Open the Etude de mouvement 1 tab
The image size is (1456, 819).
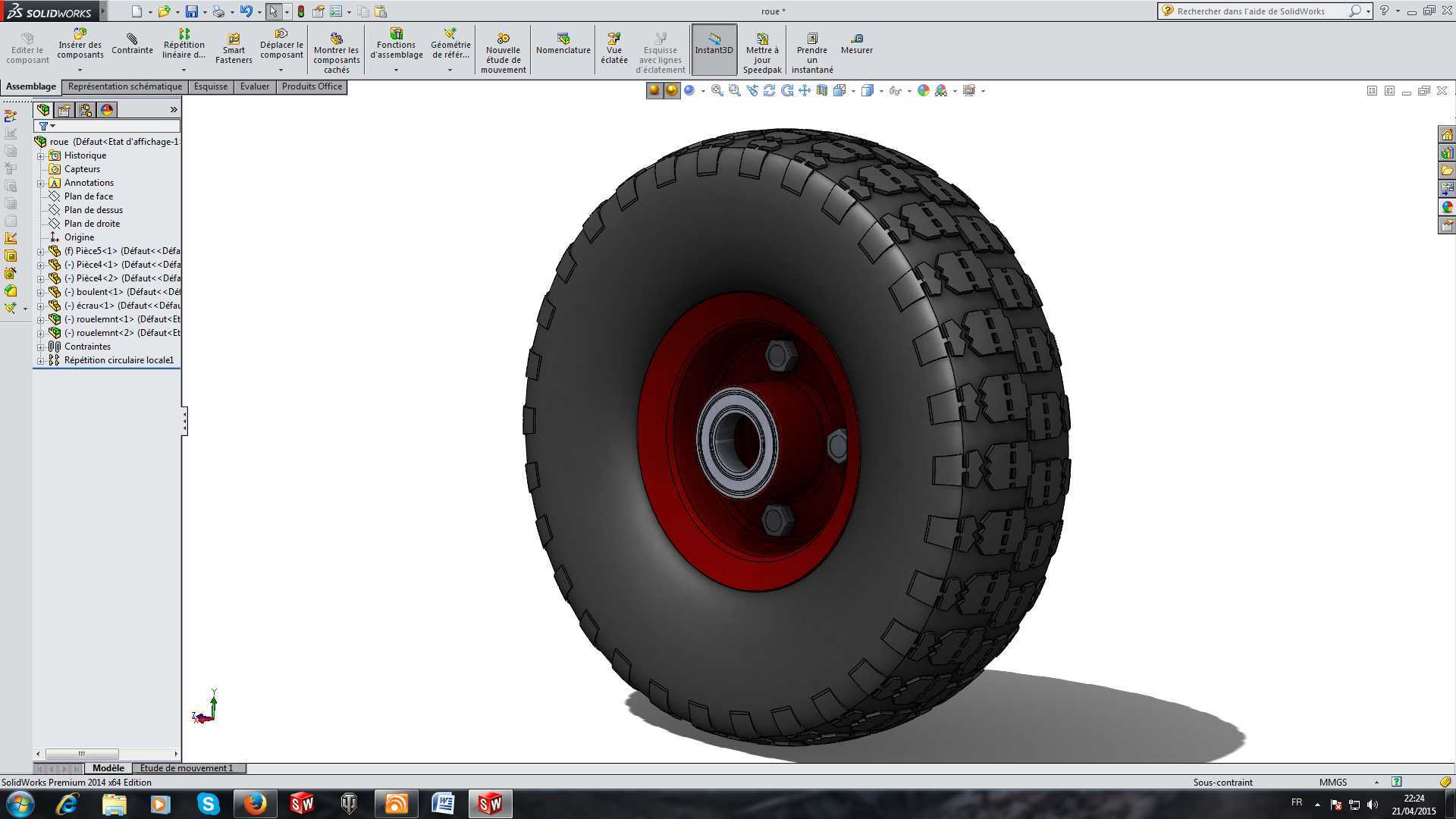coord(187,768)
